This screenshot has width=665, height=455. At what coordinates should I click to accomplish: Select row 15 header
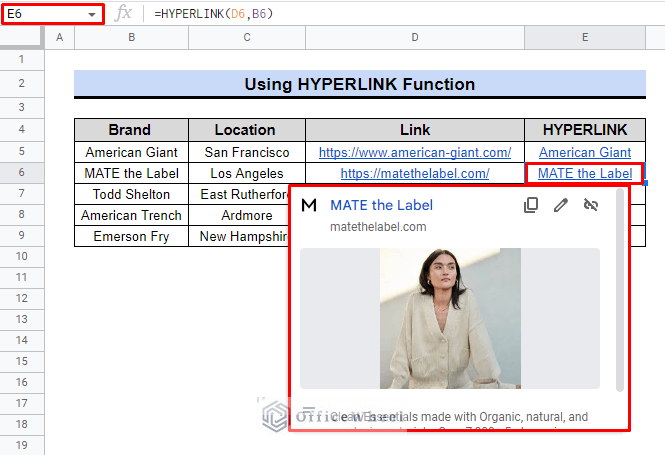pos(22,362)
